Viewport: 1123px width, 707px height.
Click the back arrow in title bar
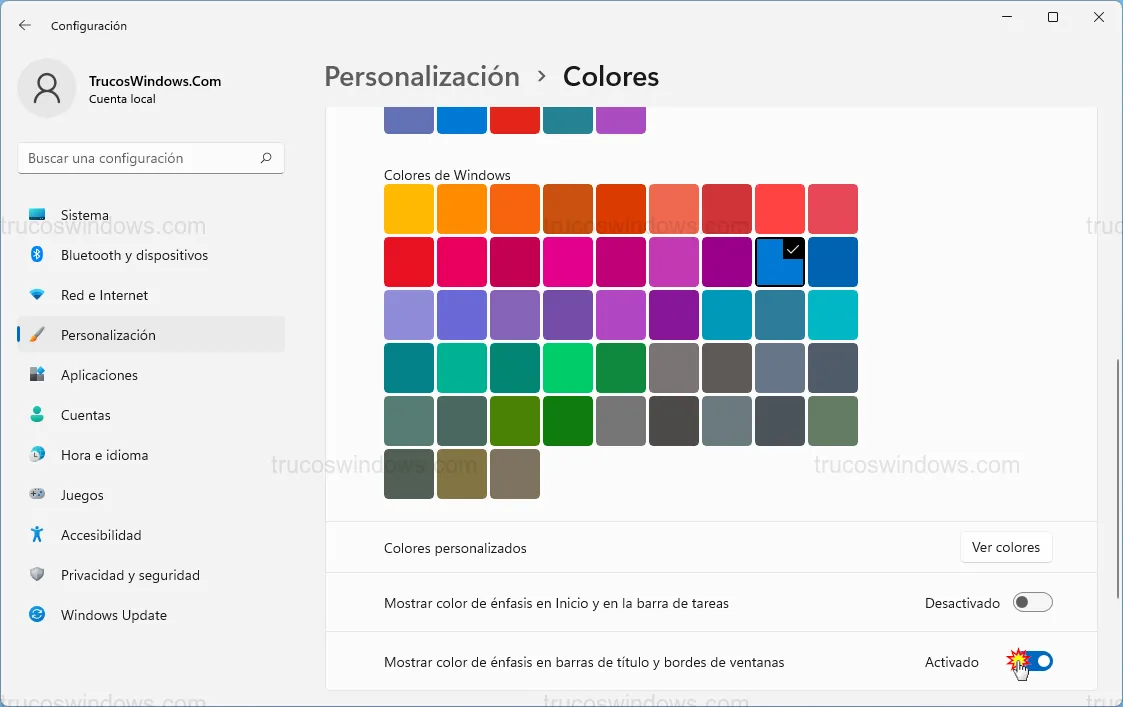tap(25, 25)
